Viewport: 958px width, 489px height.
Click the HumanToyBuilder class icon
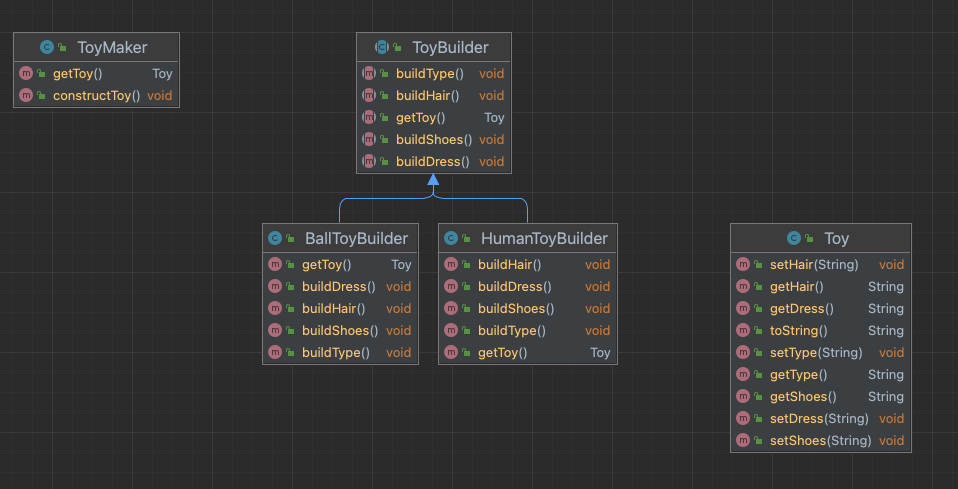(x=451, y=238)
